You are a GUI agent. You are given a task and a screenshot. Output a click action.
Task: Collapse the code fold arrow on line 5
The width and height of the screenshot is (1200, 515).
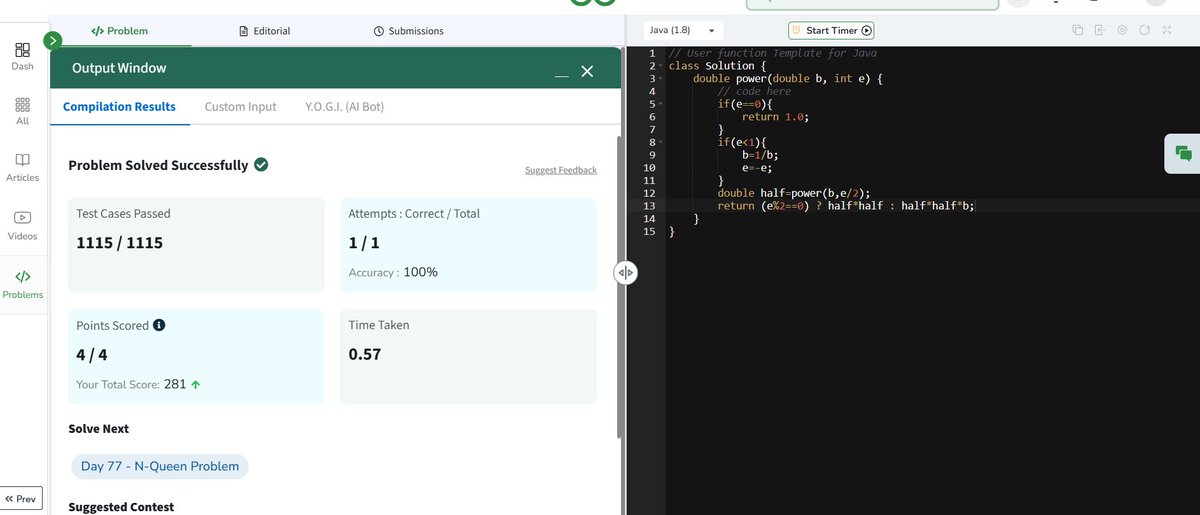[661, 104]
